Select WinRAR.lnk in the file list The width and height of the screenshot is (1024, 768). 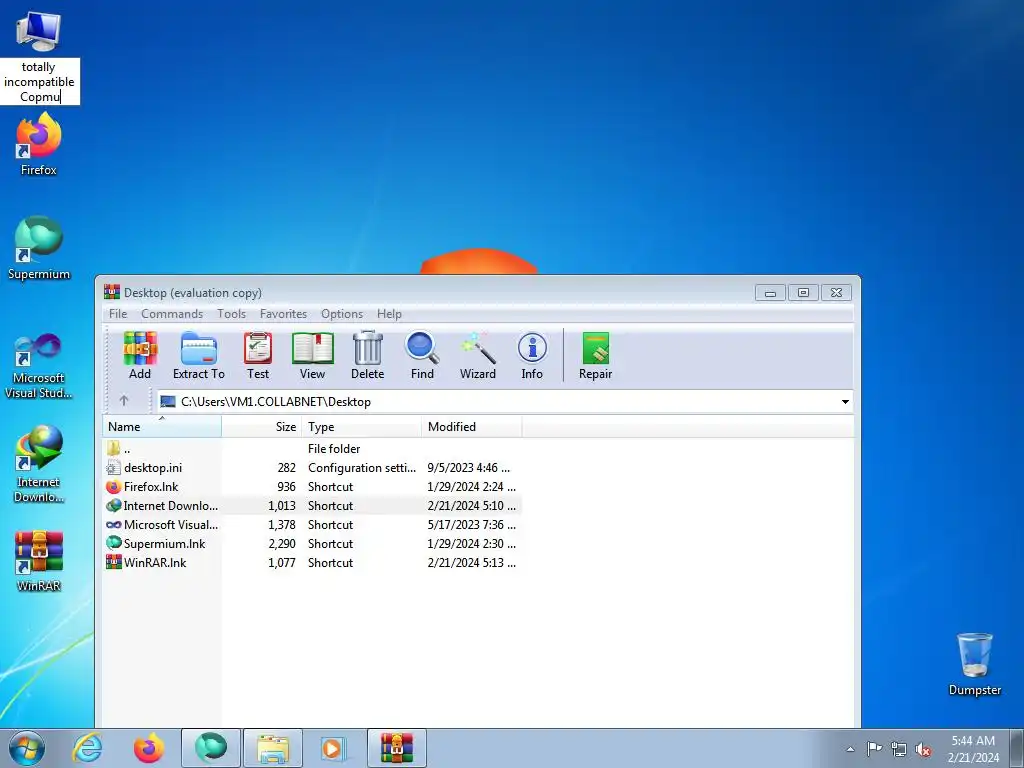pos(312,562)
